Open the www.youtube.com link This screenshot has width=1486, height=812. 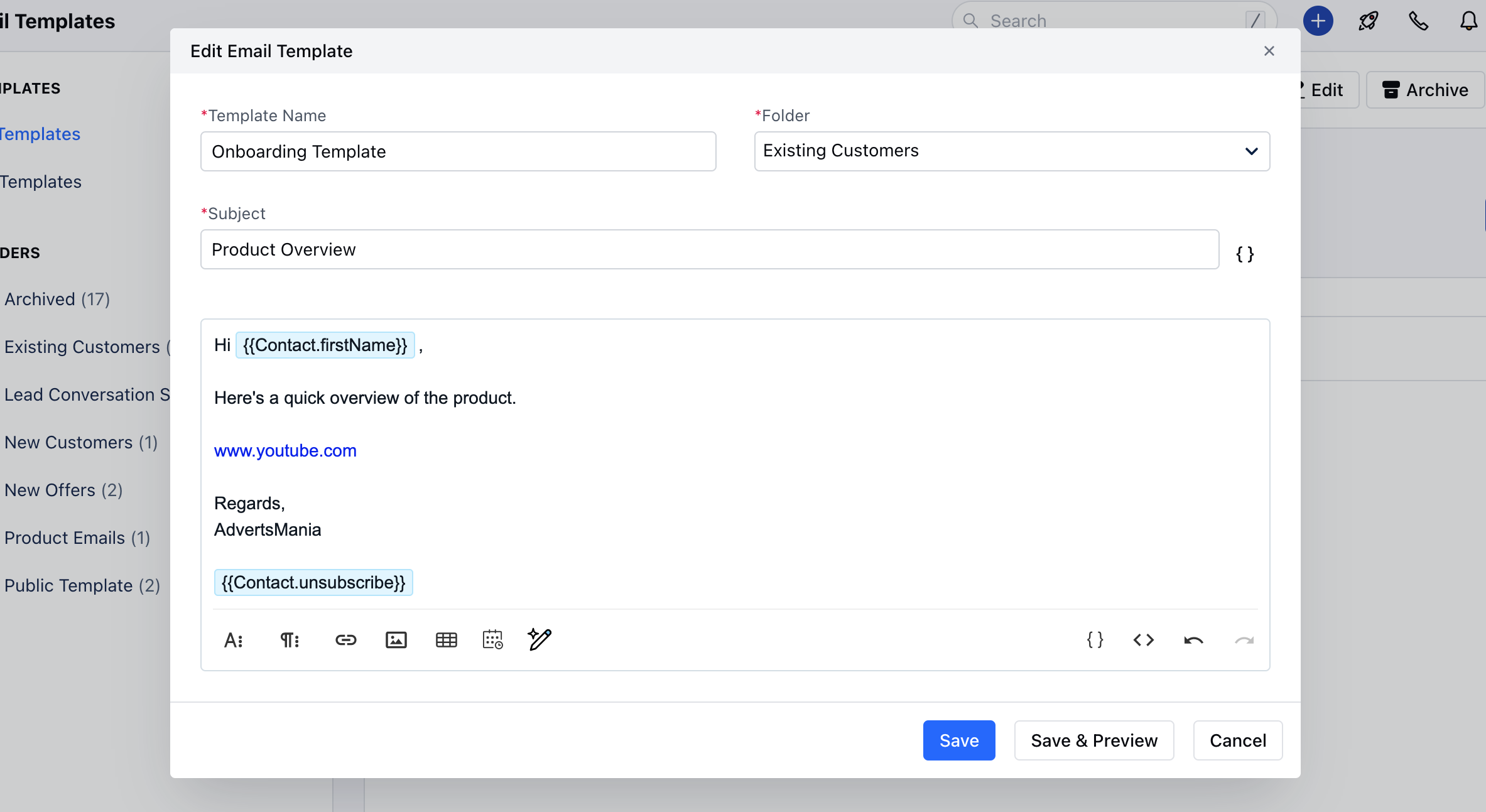click(x=285, y=451)
